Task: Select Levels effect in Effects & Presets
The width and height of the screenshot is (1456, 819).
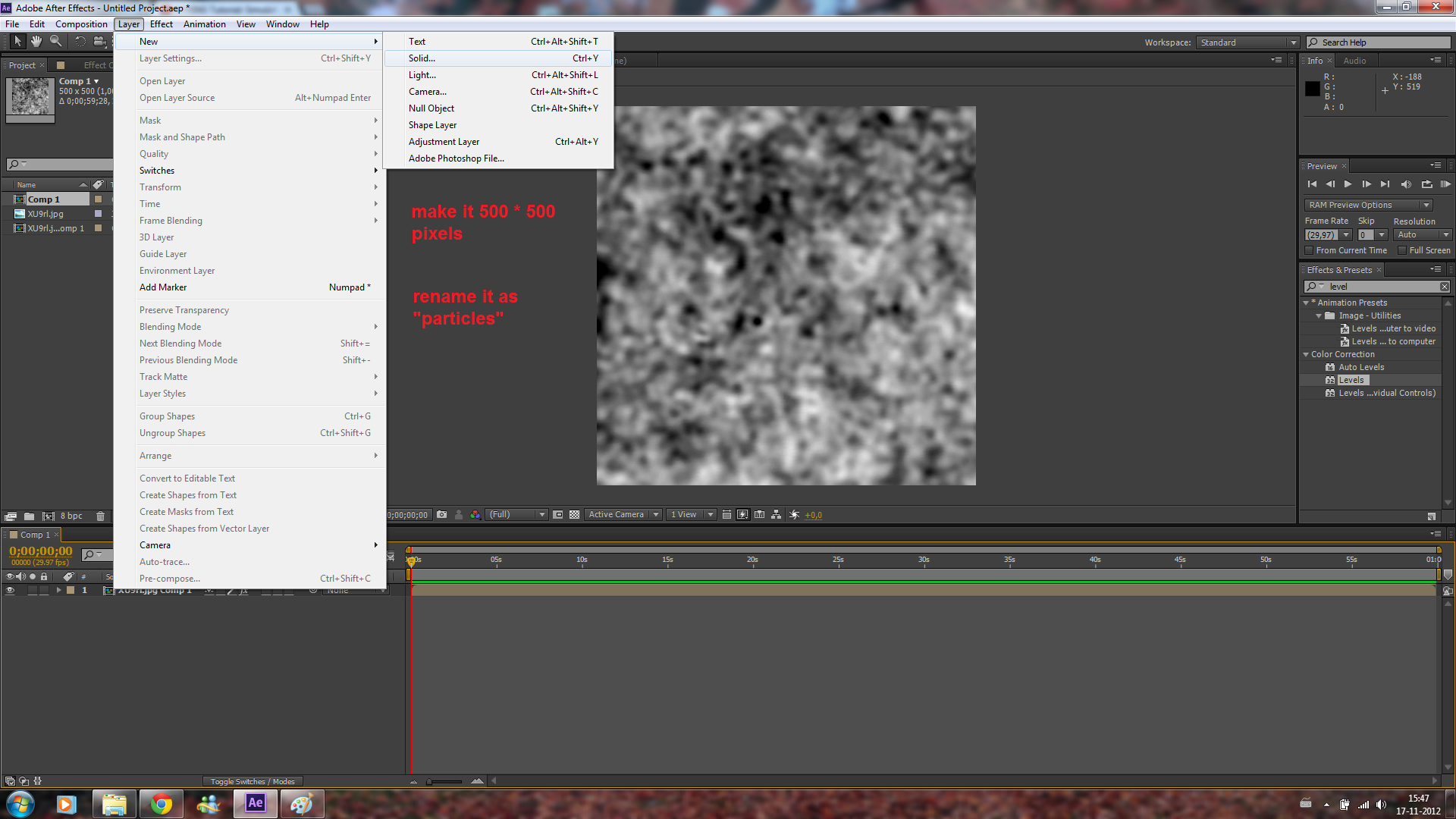Action: (1351, 380)
